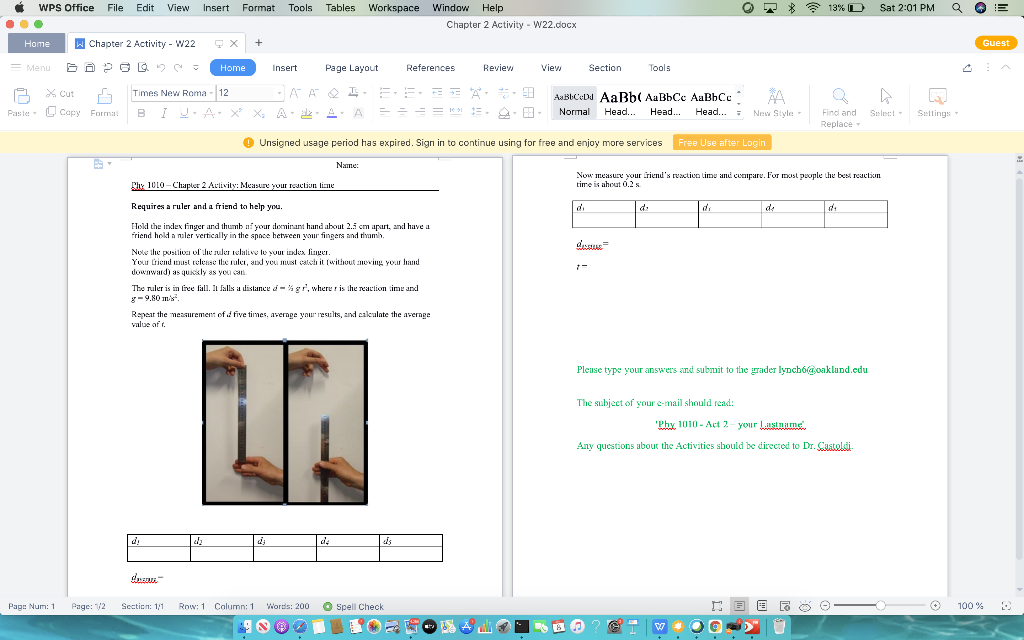The image size is (1024, 640).
Task: Switch to fullscreen view icon in status bar
Action: tap(717, 606)
